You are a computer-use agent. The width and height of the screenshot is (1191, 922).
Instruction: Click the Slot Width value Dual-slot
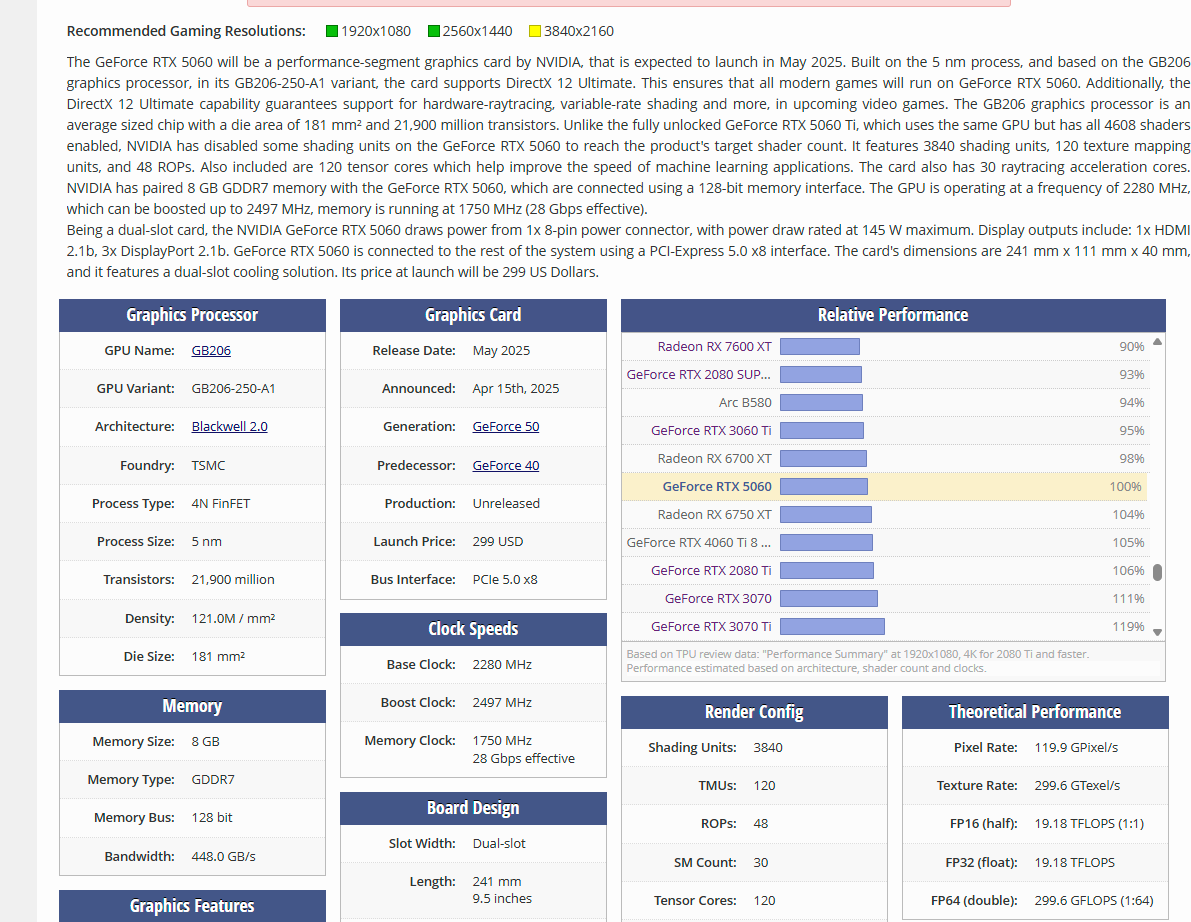pos(499,843)
